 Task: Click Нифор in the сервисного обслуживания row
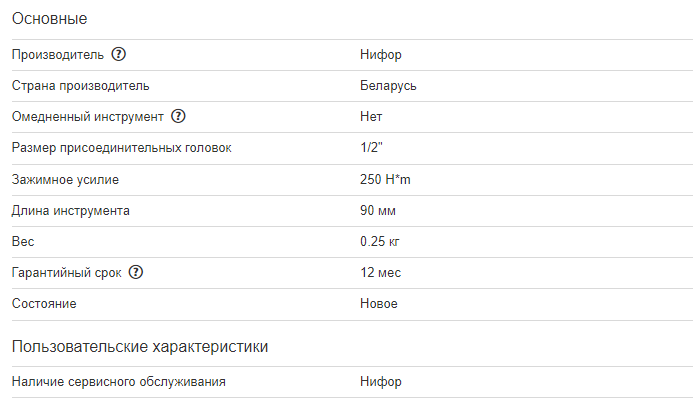click(381, 382)
